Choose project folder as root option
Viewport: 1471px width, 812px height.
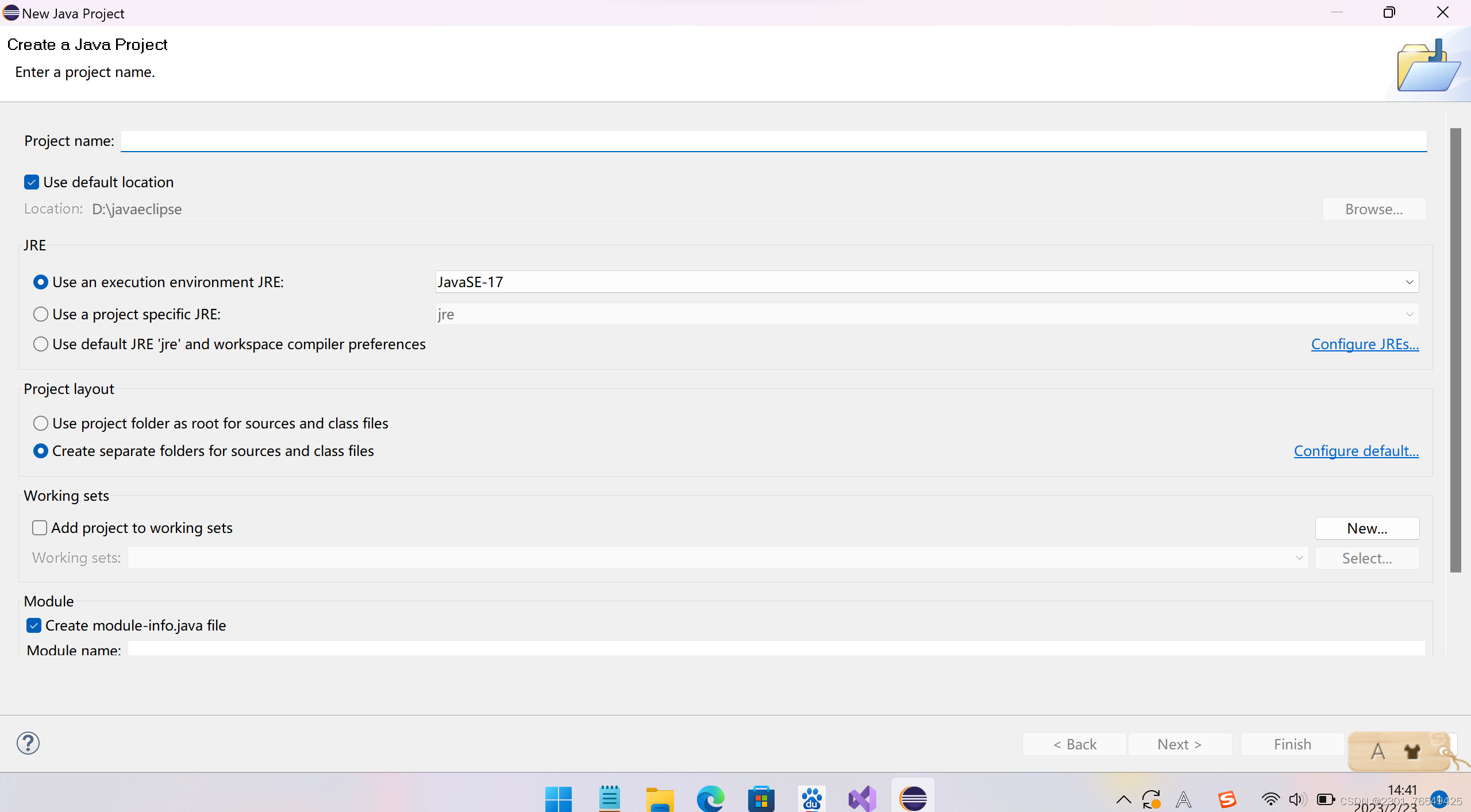point(40,423)
